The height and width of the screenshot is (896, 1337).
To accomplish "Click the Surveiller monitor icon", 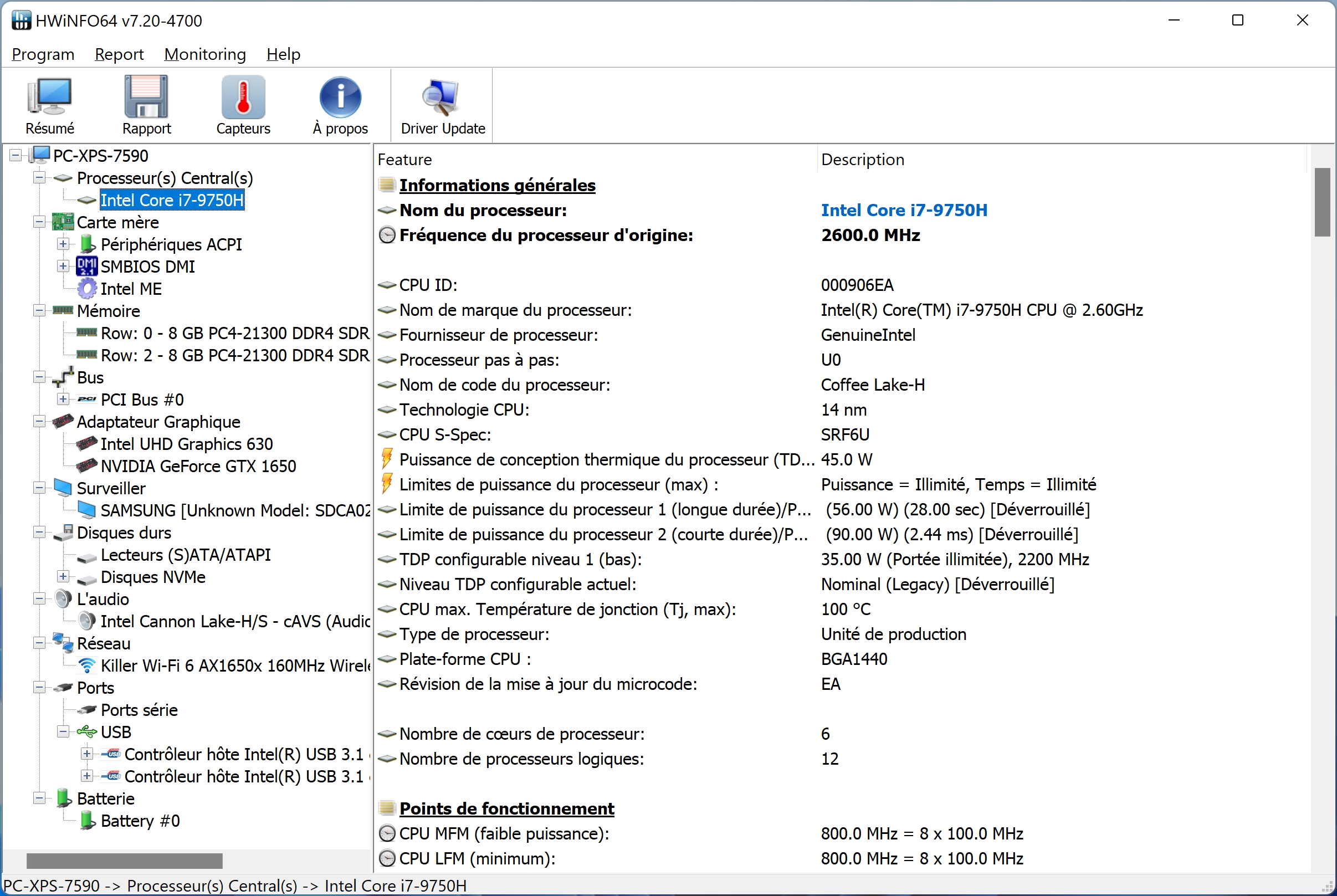I will [63, 488].
